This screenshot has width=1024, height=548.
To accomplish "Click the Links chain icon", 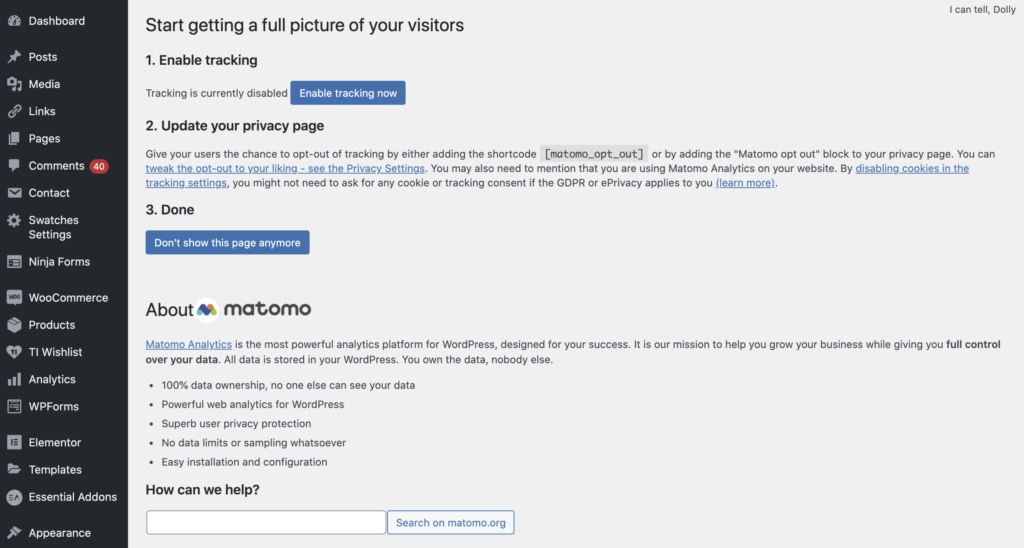I will click(14, 112).
